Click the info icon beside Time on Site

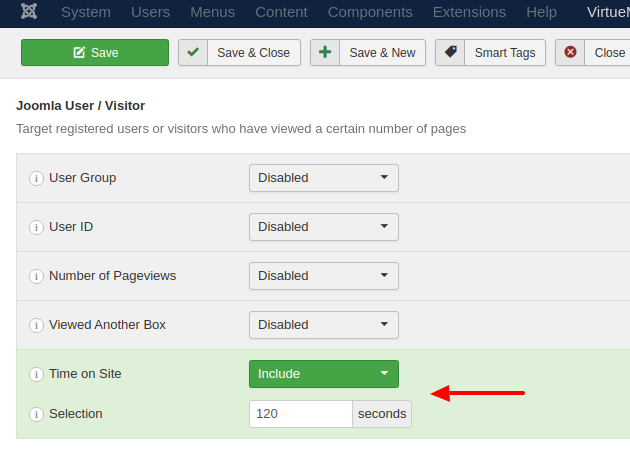[x=37, y=374]
